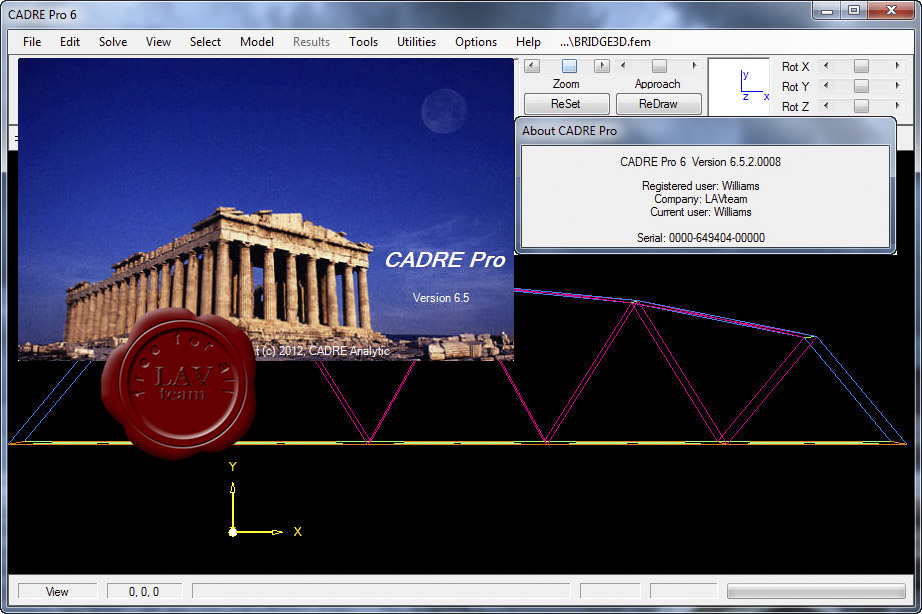922x614 pixels.
Task: Open the Solve menu
Action: click(113, 42)
